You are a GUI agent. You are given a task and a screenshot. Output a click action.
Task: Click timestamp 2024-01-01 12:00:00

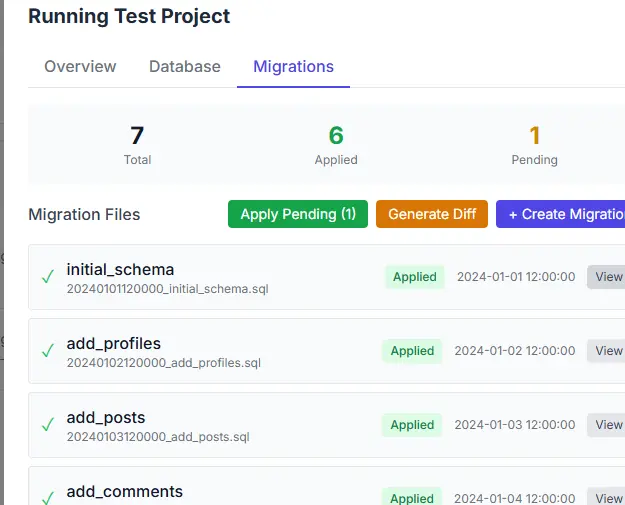(516, 277)
